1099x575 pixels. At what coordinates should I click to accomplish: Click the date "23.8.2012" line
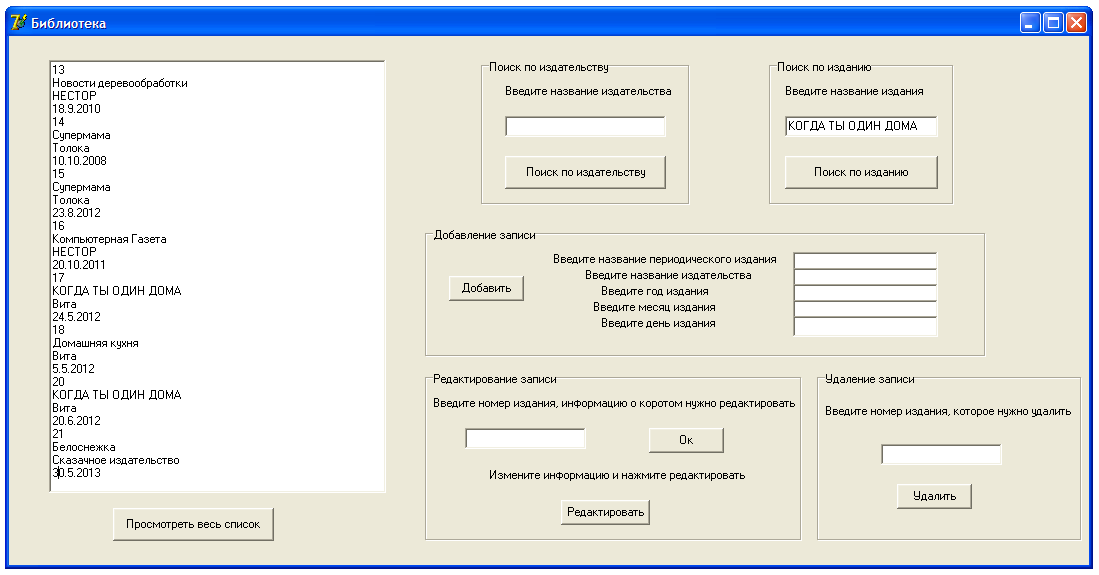(x=76, y=212)
